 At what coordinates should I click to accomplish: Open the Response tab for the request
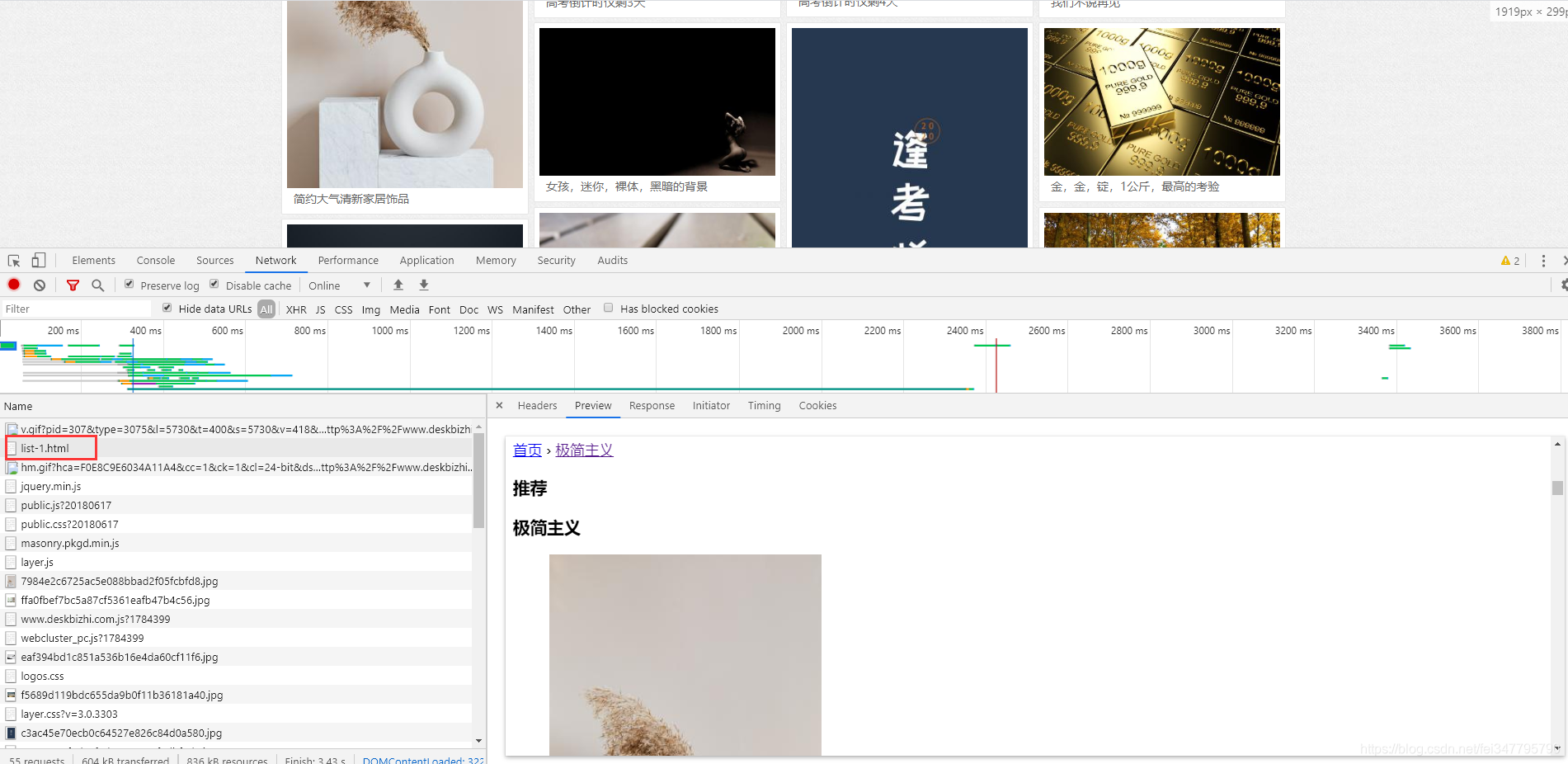coord(652,405)
